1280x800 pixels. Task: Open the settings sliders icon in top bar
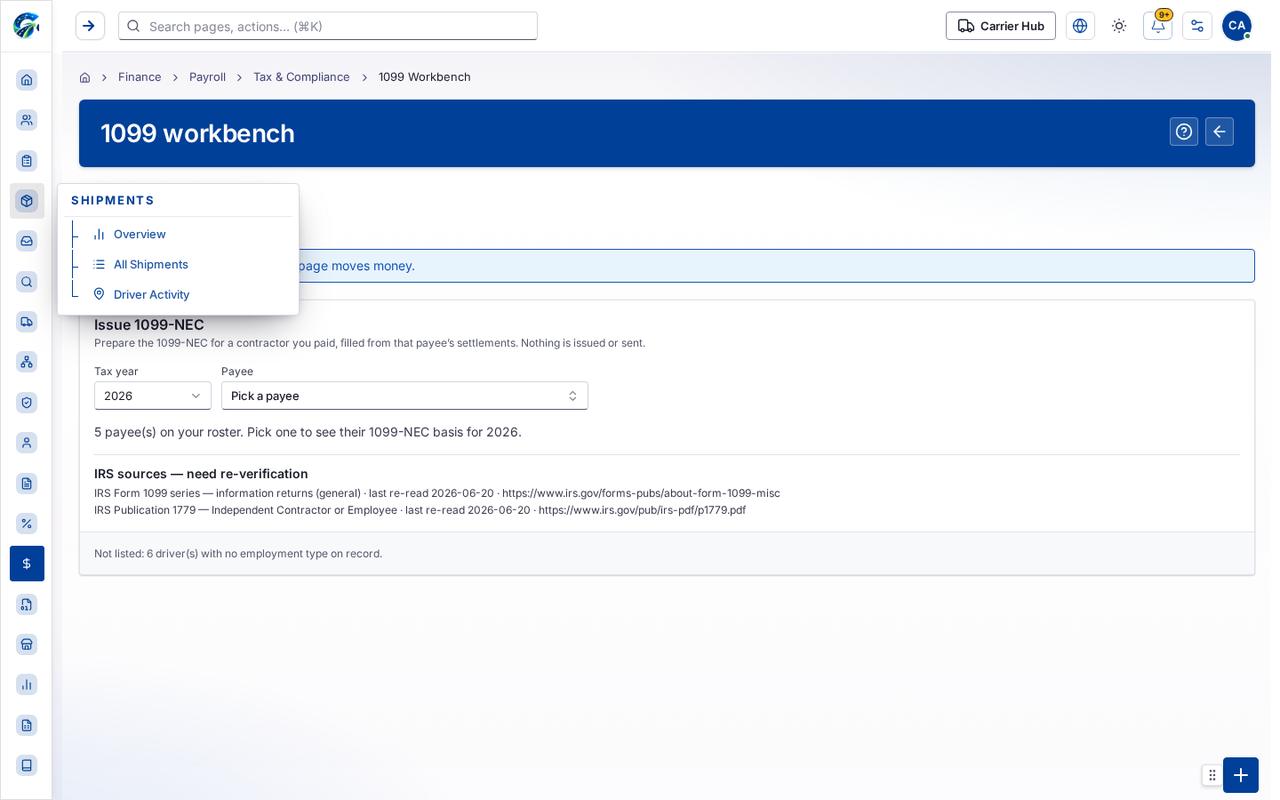coord(1197,26)
